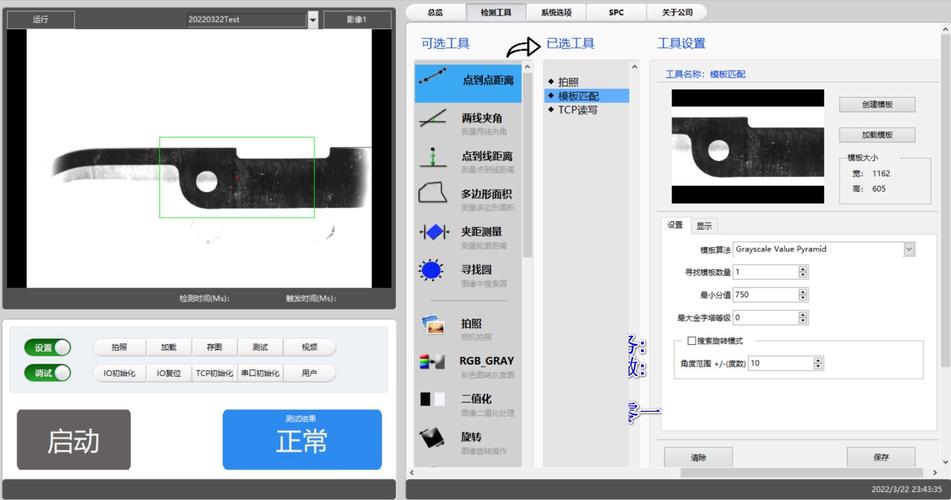Select the 夹距测量 tool icon

point(434,232)
